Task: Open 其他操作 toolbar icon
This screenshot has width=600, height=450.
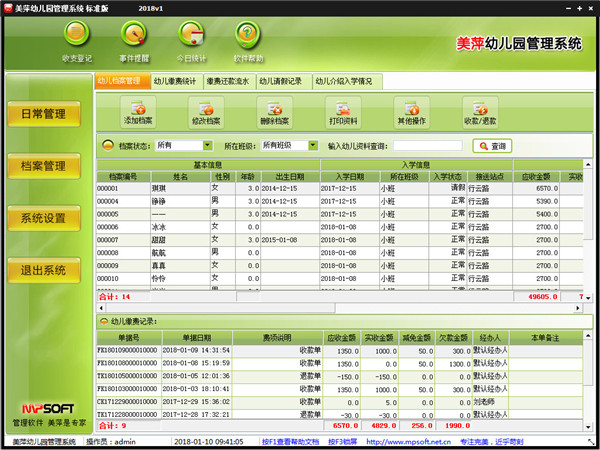Action: [412, 110]
